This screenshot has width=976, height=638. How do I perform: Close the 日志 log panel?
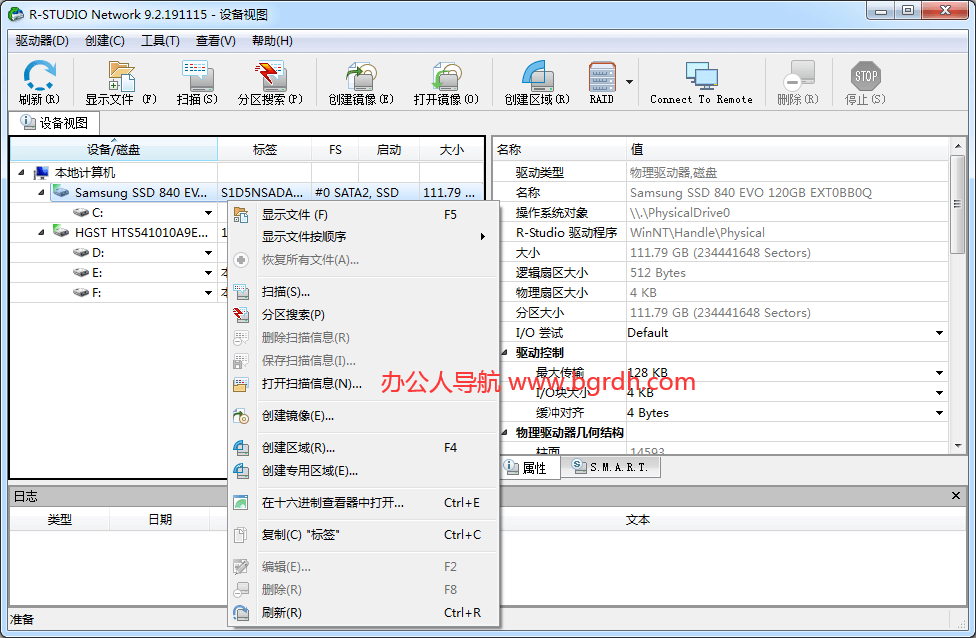pyautogui.click(x=955, y=495)
